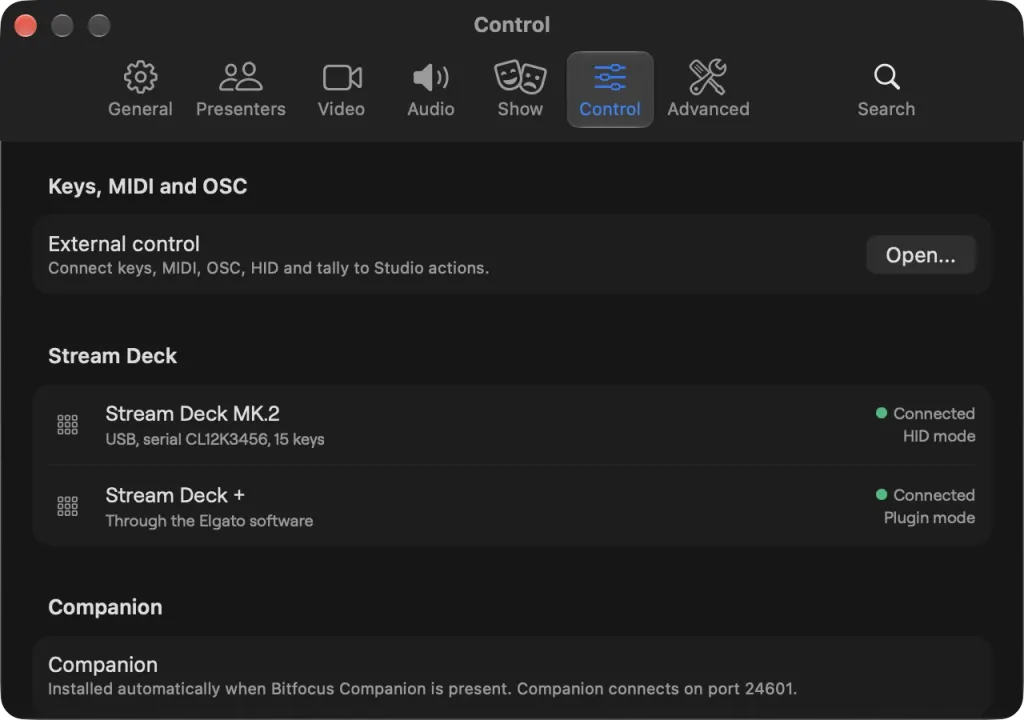Screen dimensions: 1024x720
Task: Select the Stream Deck + device name
Action: tap(175, 495)
